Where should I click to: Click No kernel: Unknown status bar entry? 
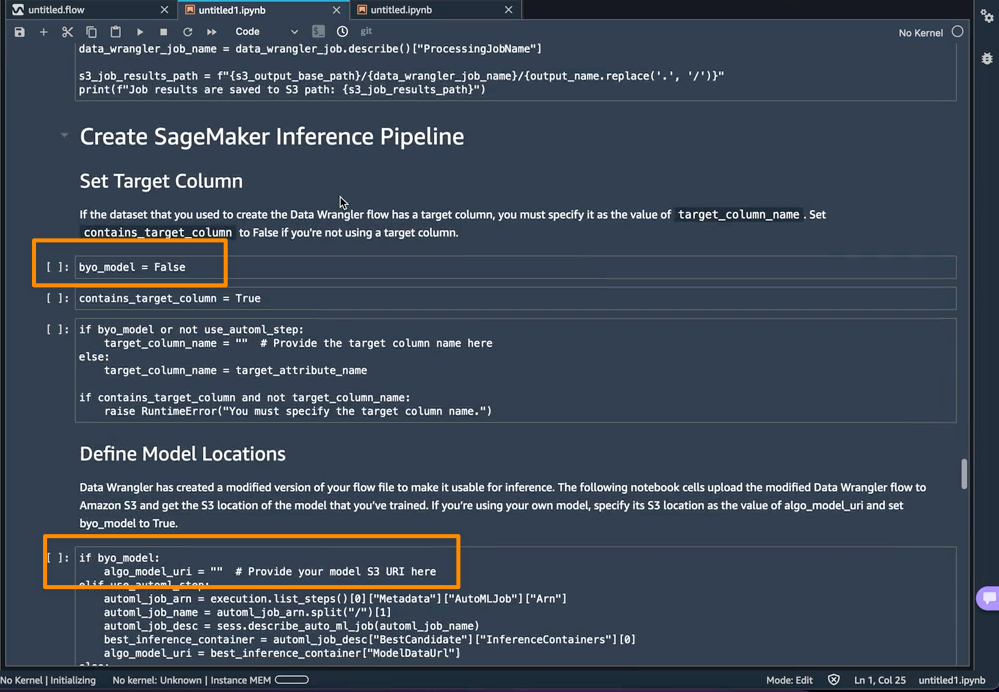[157, 680]
